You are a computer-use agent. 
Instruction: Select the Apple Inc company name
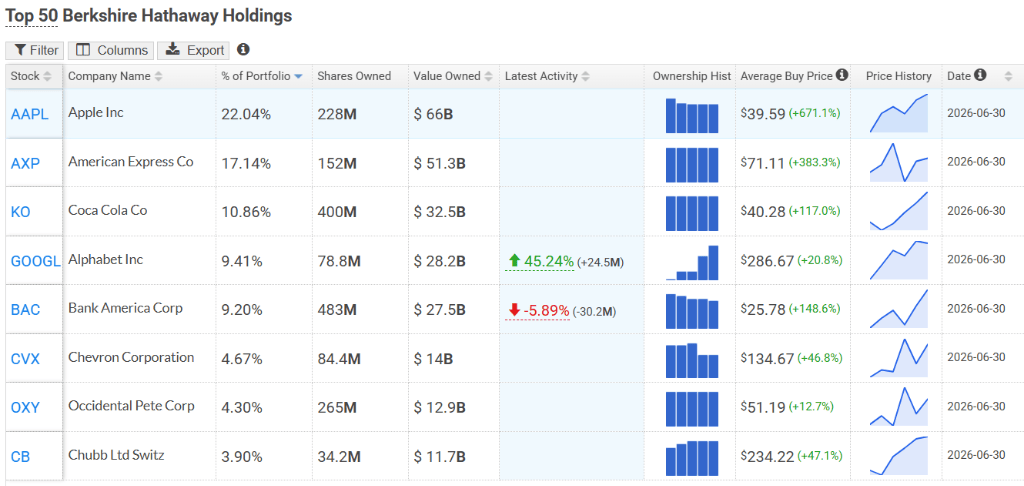coord(96,112)
